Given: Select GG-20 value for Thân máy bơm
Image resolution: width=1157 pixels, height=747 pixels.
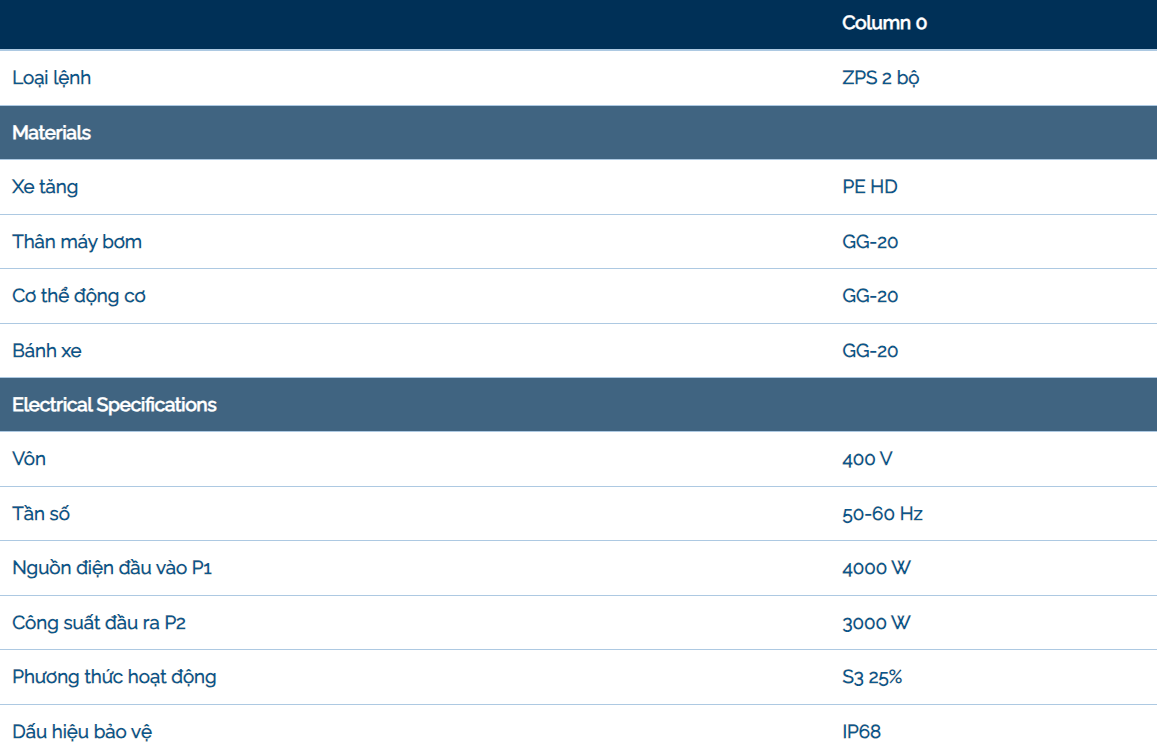Looking at the screenshot, I should point(870,242).
